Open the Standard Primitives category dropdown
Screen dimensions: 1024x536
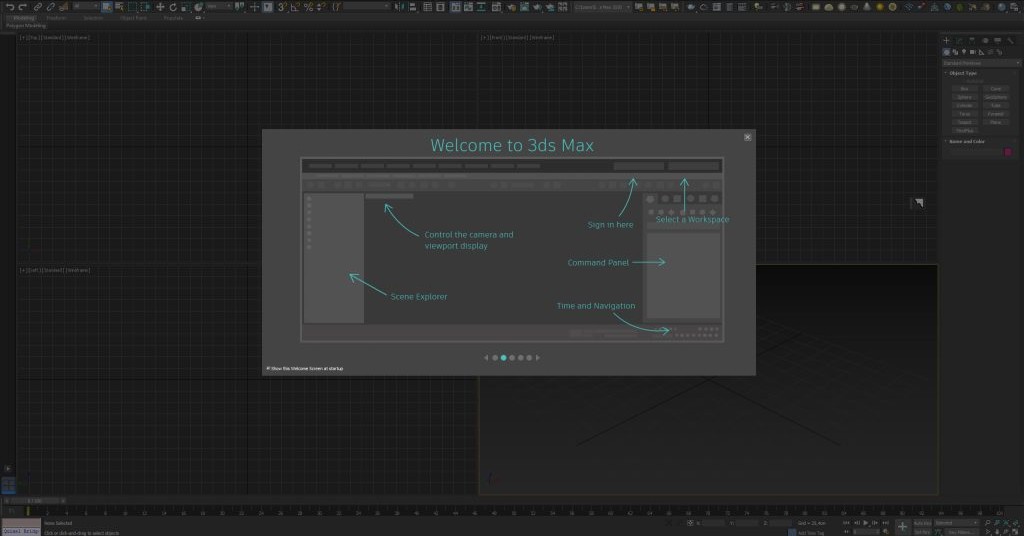(x=981, y=63)
